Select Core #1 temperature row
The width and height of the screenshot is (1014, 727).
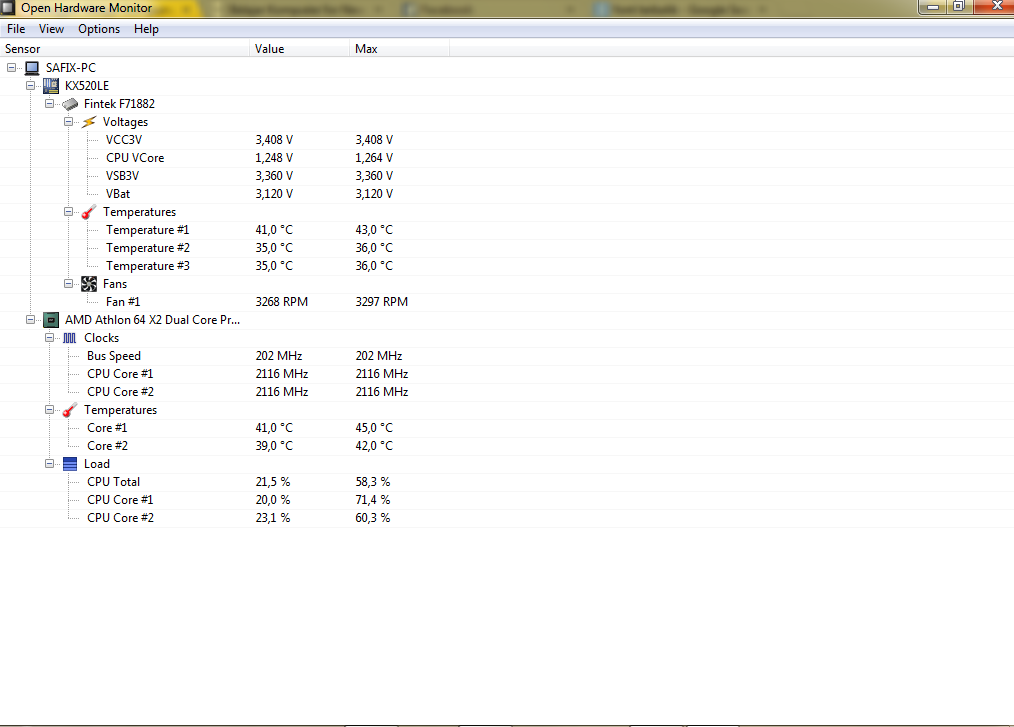[x=507, y=428]
